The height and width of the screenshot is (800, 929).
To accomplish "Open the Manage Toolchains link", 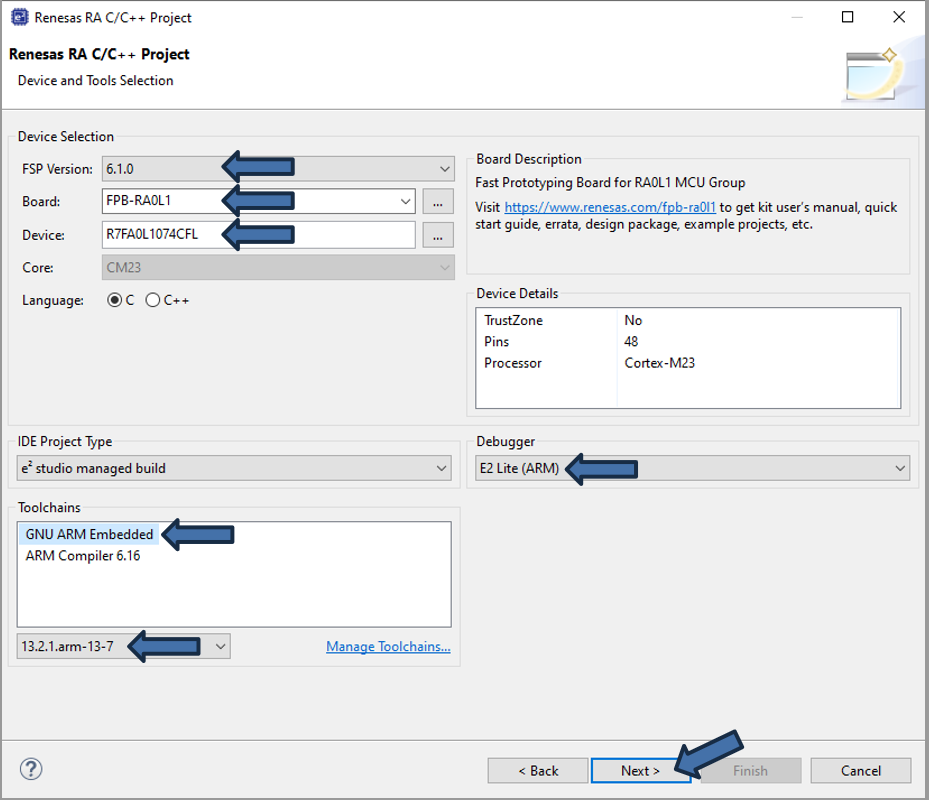I will pos(388,647).
